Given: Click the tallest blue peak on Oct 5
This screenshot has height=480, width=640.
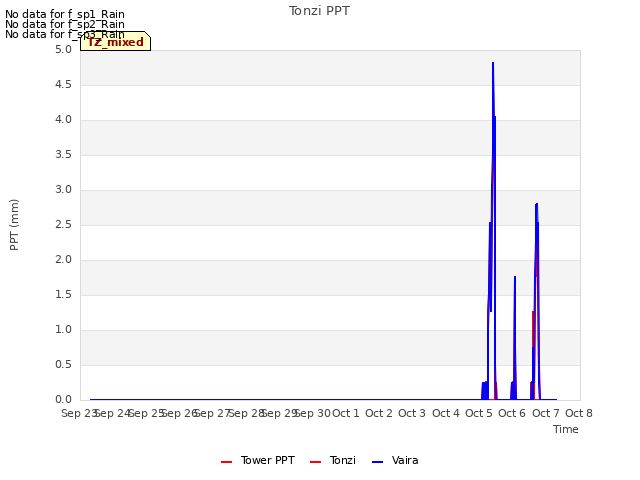Looking at the screenshot, I should click(493, 63).
